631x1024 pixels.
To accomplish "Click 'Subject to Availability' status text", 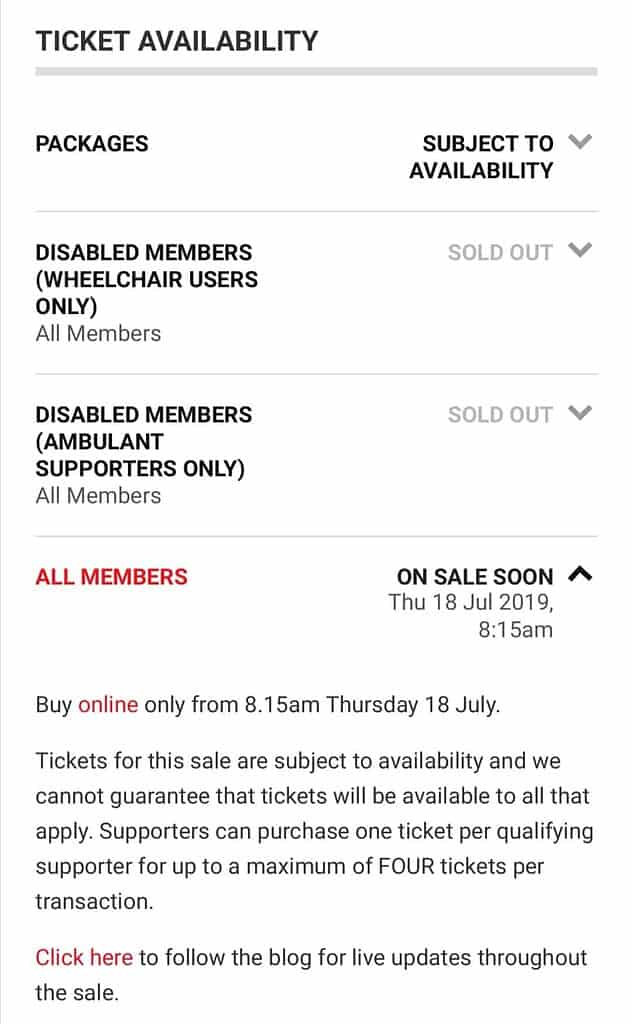I will click(481, 157).
